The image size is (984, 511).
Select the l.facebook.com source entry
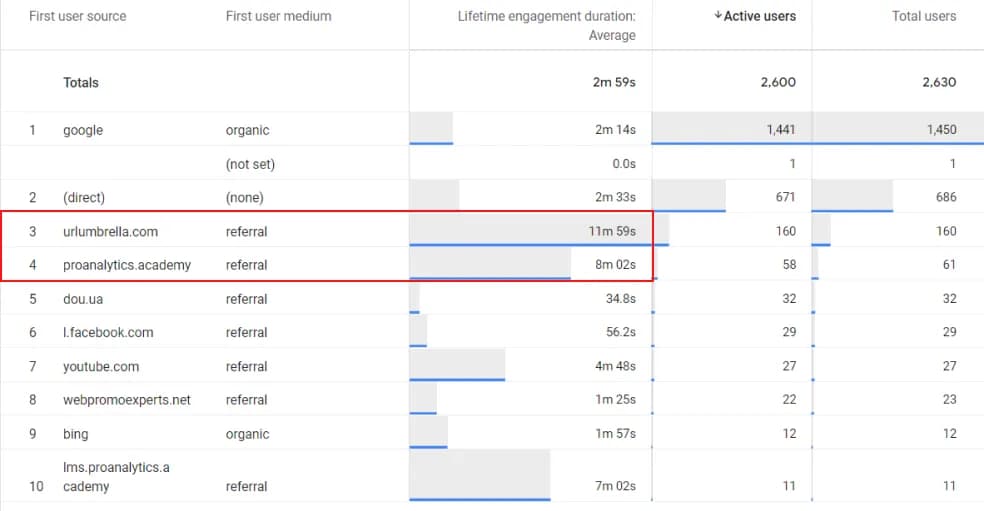pyautogui.click(x=108, y=332)
